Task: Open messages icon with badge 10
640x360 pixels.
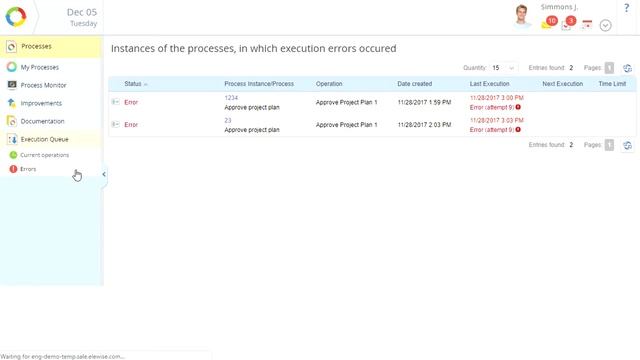Action: [x=549, y=23]
